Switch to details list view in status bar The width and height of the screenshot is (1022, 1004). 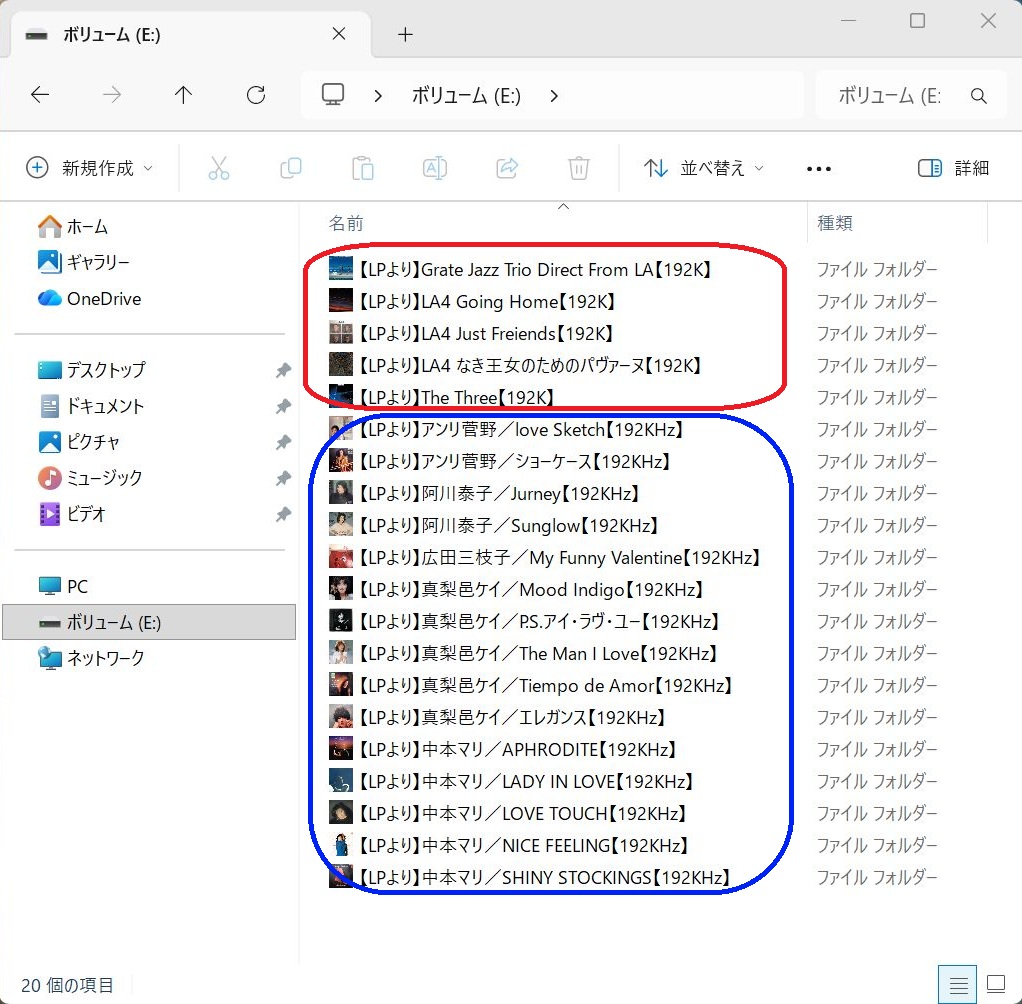[x=958, y=984]
